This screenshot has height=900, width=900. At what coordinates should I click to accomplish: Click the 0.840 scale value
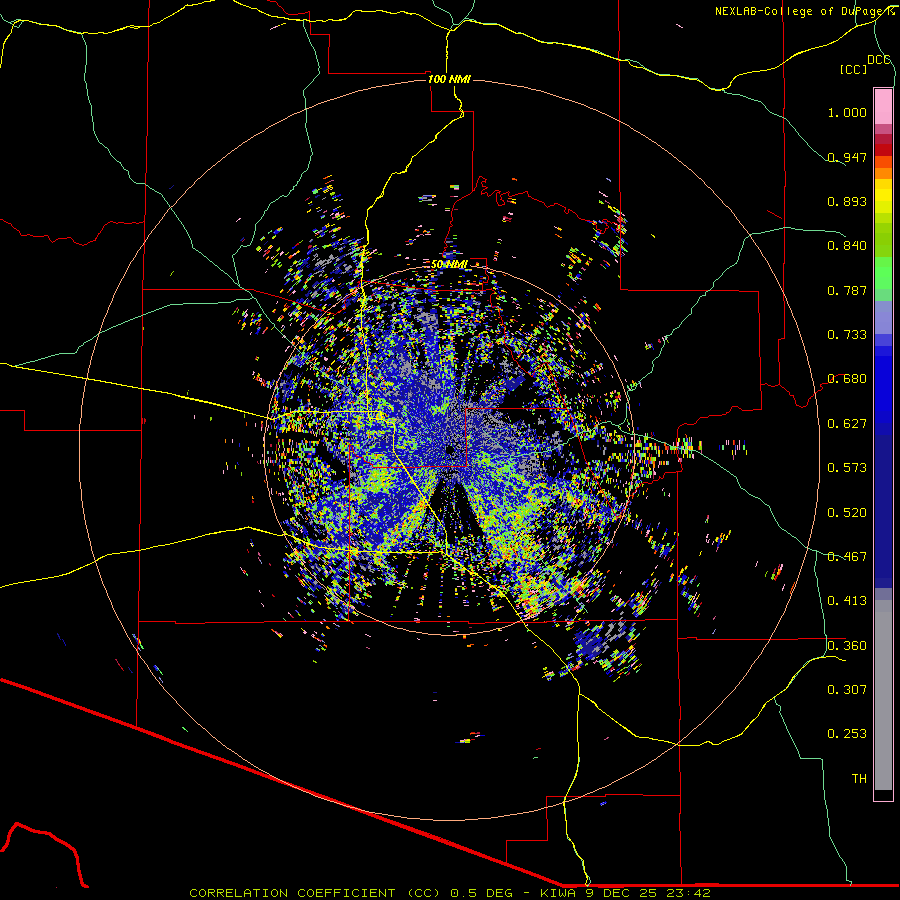(847, 245)
